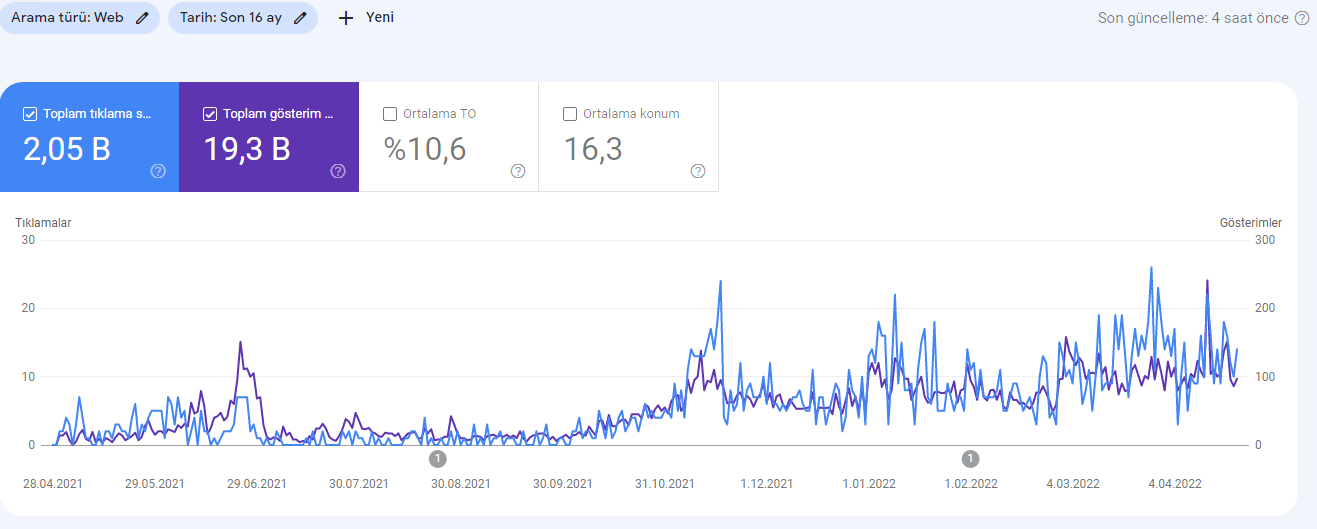1317x529 pixels.
Task: Click the Tıklamalar axis label
Action: [x=43, y=223]
